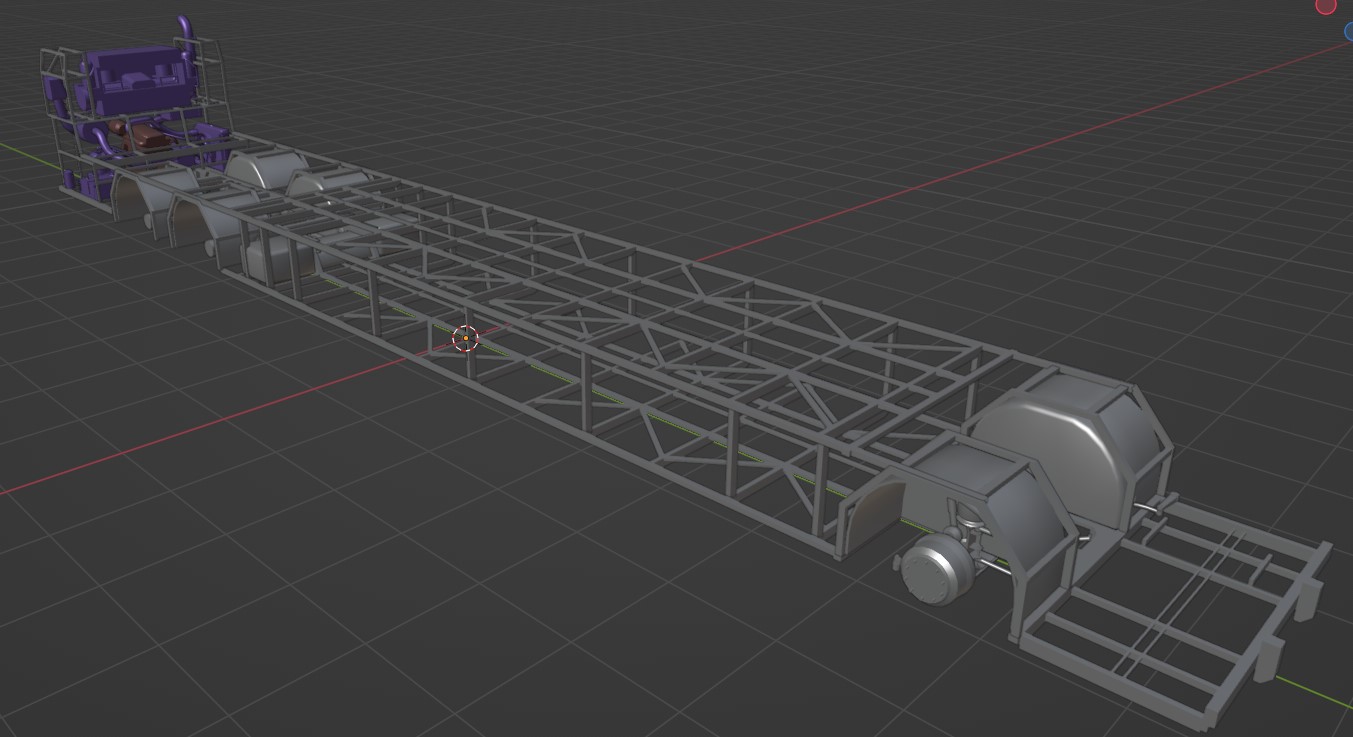Image resolution: width=1353 pixels, height=737 pixels.
Task: Click the red axis circle of the navigation gizmo
Action: click(x=1326, y=6)
